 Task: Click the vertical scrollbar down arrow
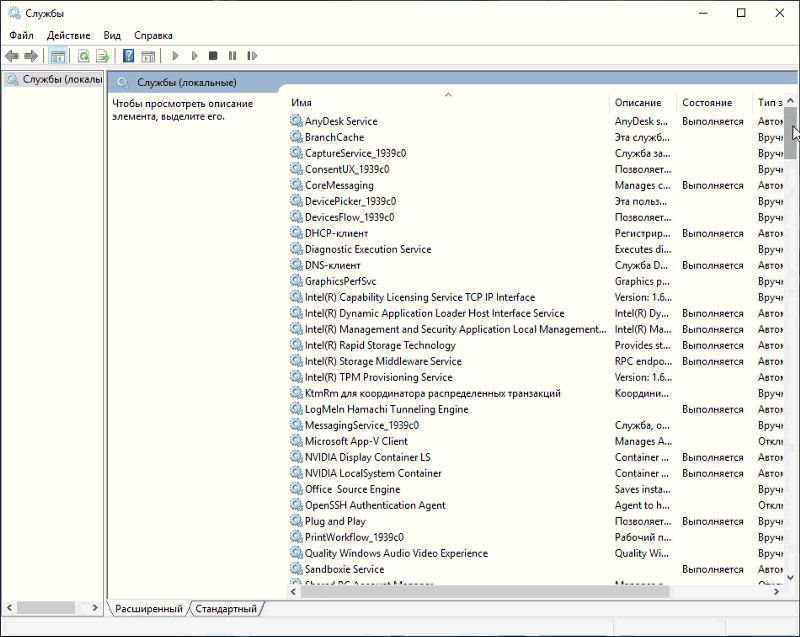point(790,578)
